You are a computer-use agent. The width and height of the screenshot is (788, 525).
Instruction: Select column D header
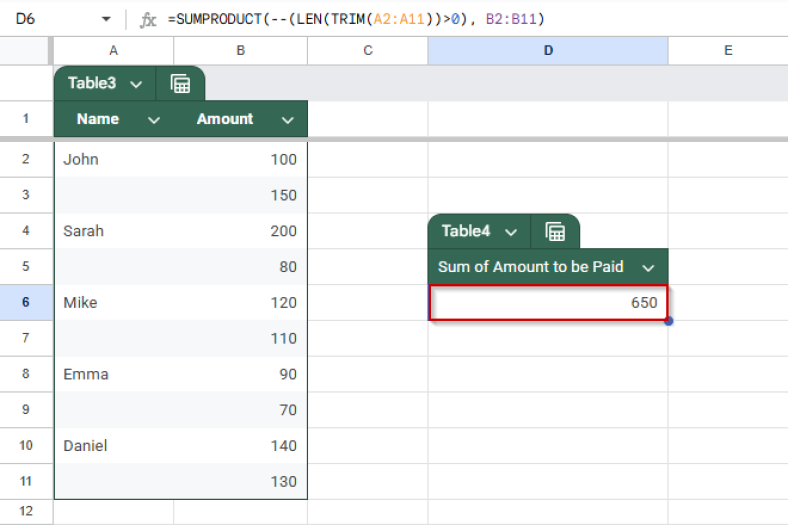click(548, 51)
